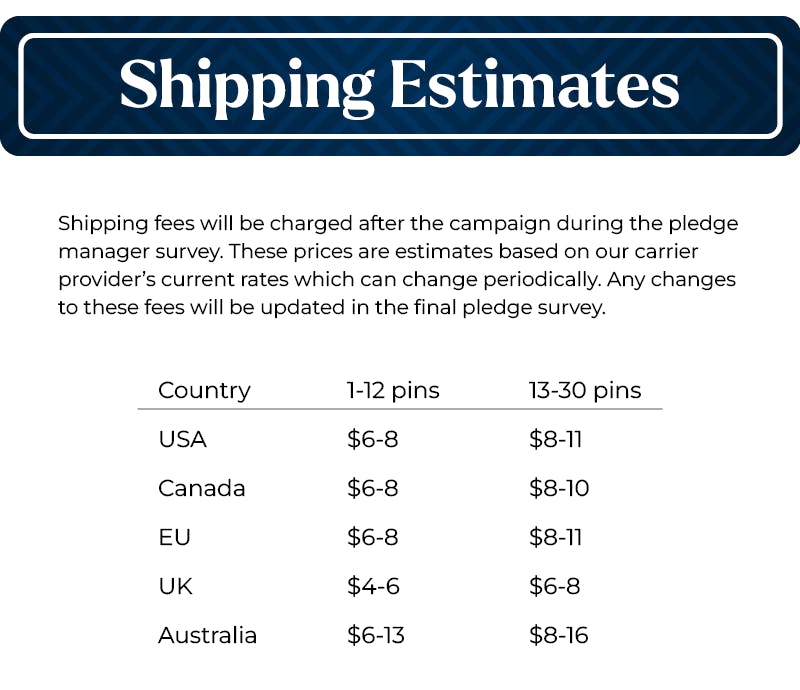Click the Australia row label
The height and width of the screenshot is (690, 800).
[x=207, y=635]
